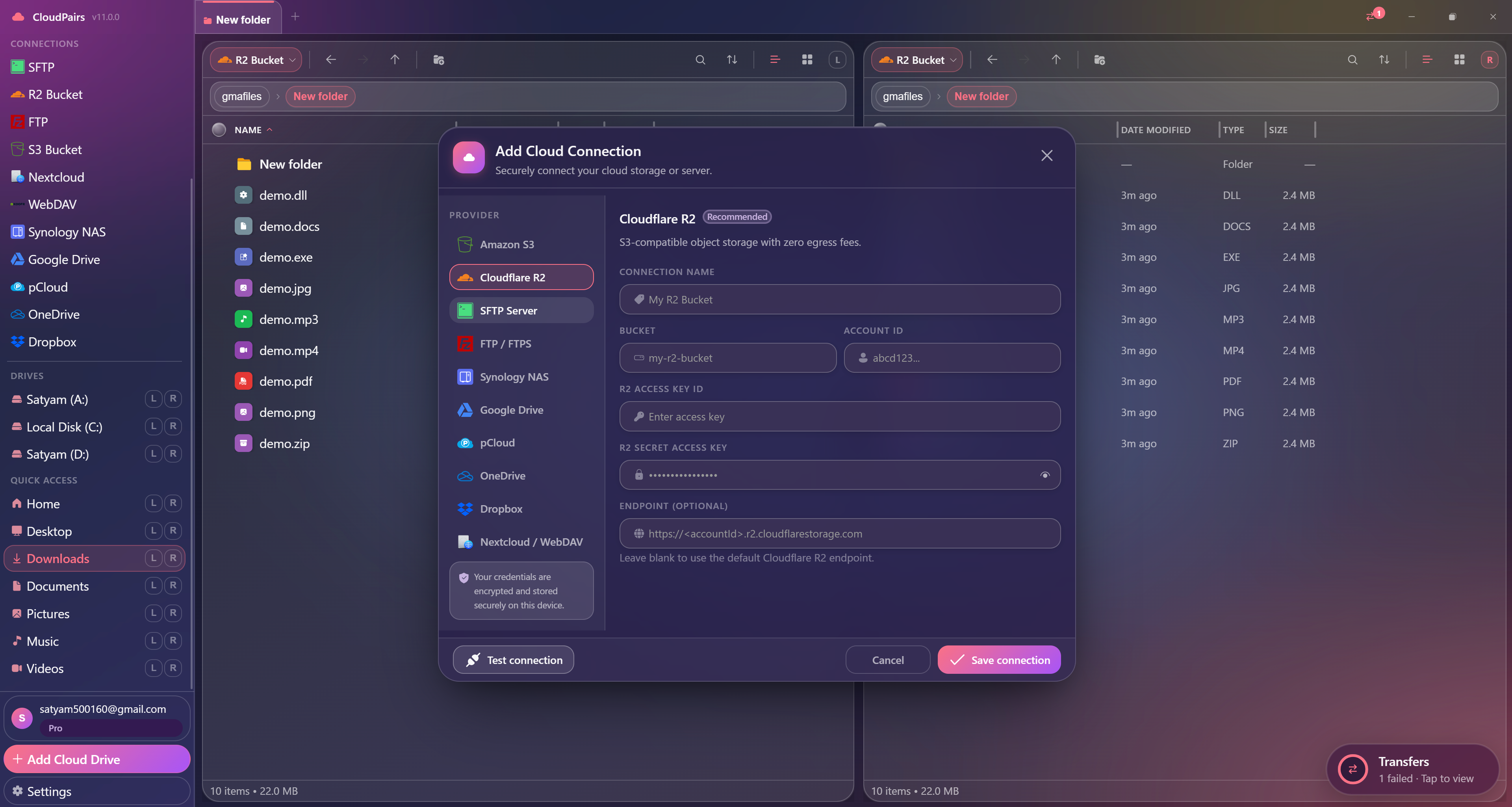Screen dimensions: 1512x807
Task: Open Local Disk (C:) in right pane
Action: click(x=173, y=426)
